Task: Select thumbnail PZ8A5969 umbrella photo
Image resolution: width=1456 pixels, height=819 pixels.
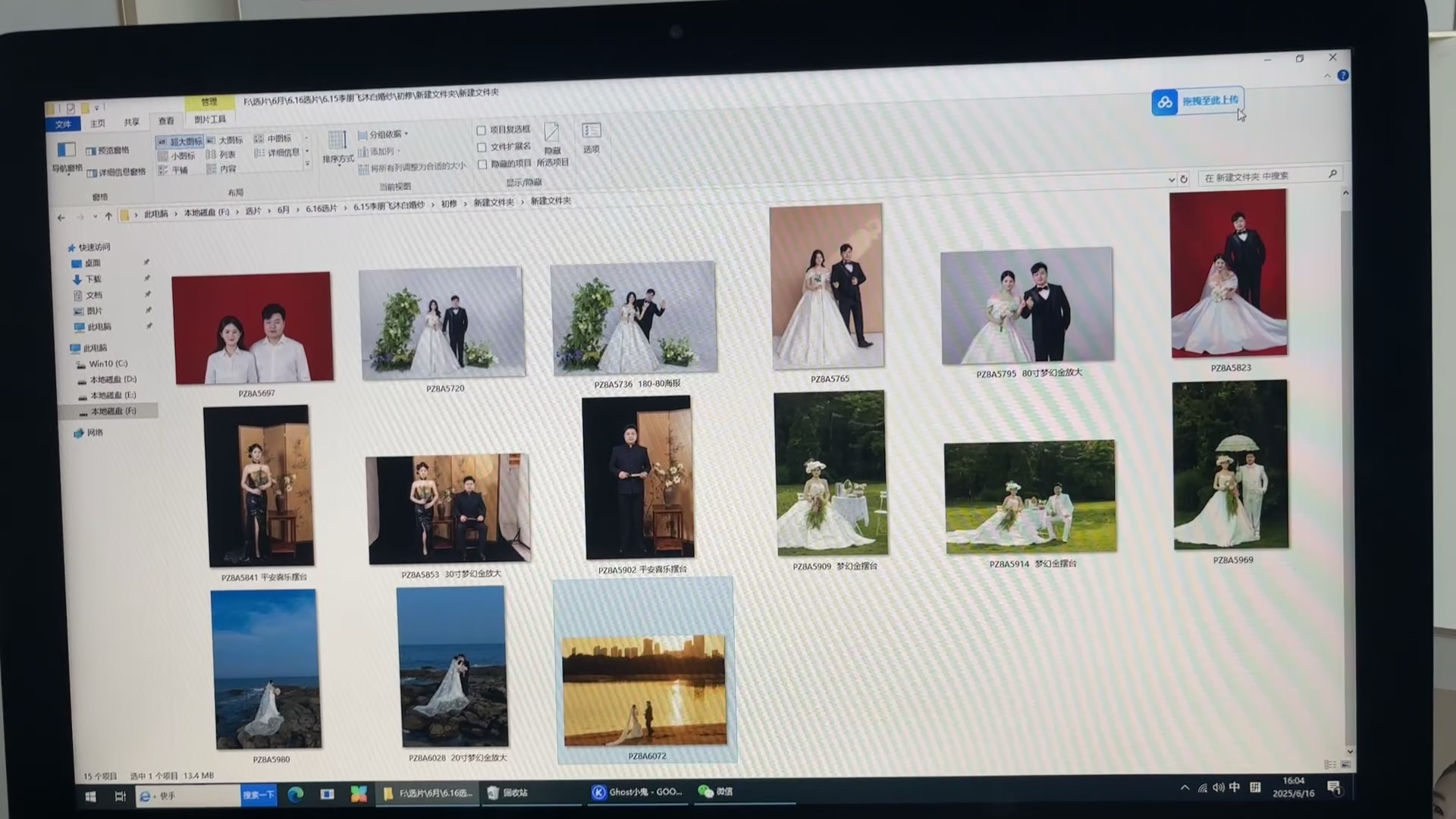Action: 1230,464
